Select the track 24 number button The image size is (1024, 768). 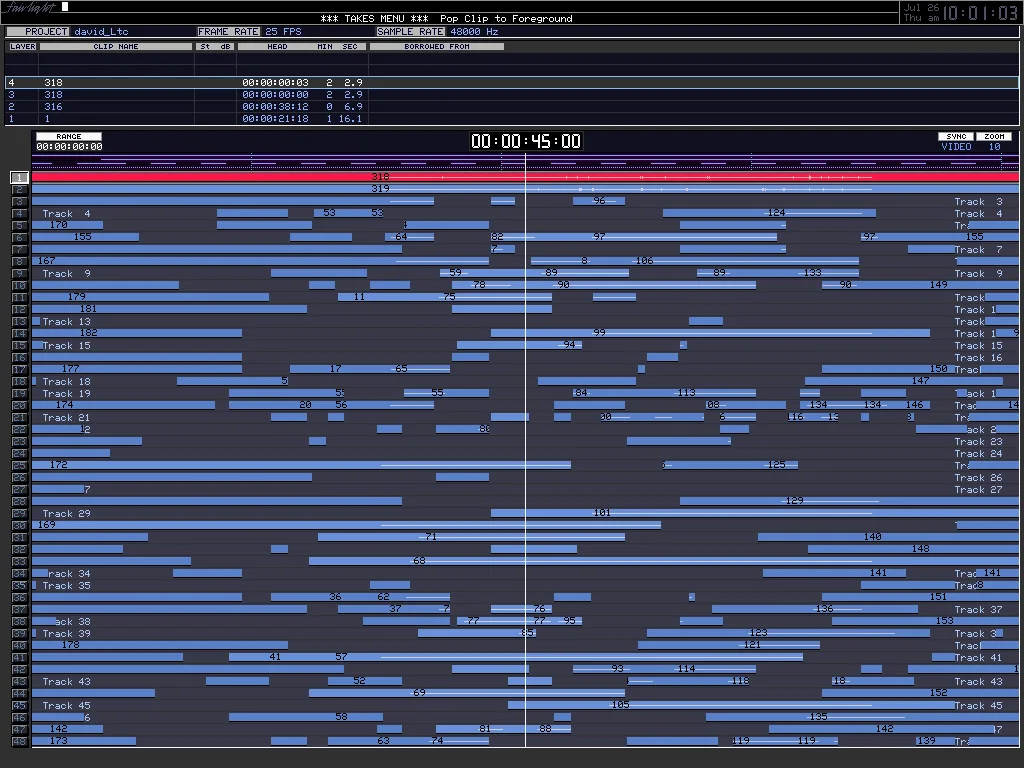(20, 453)
